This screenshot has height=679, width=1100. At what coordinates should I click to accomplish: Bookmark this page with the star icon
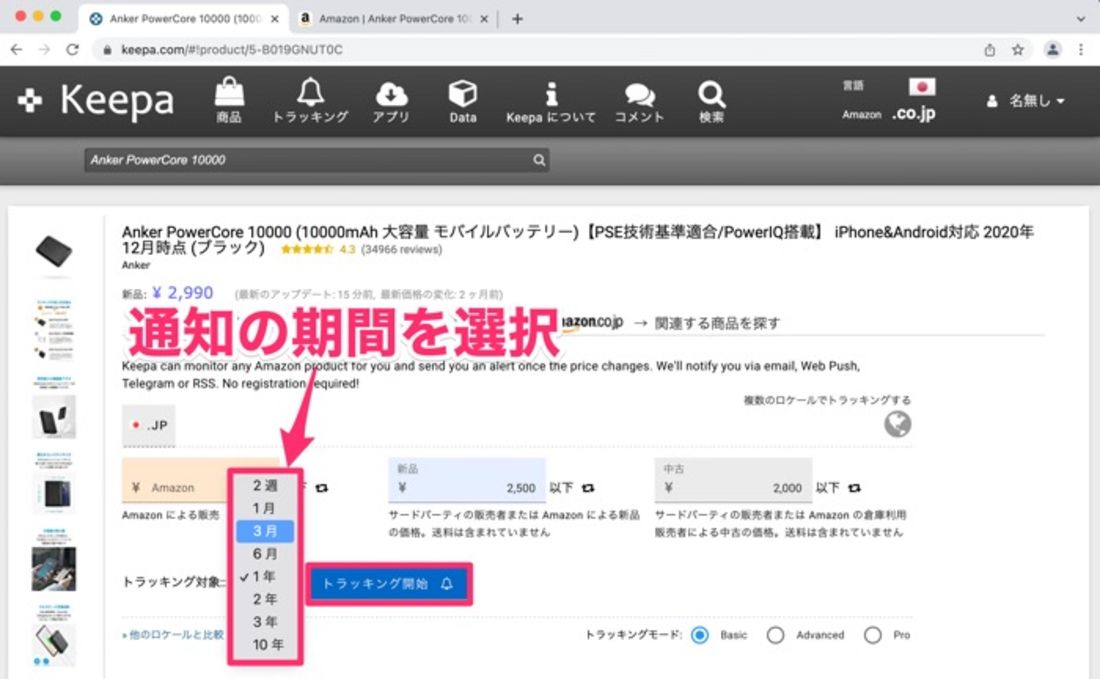(x=1018, y=50)
